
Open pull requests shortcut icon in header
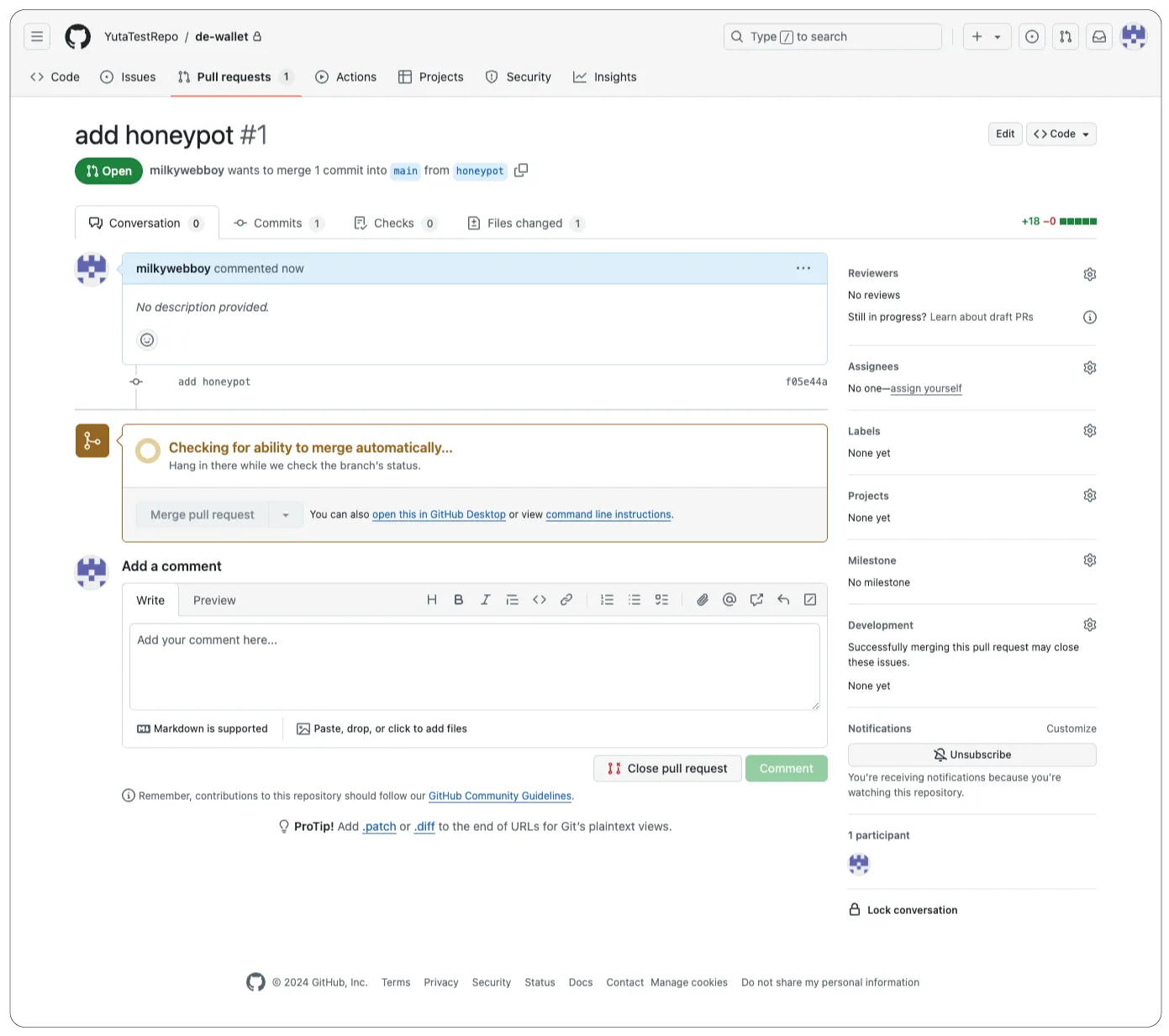[x=1066, y=37]
